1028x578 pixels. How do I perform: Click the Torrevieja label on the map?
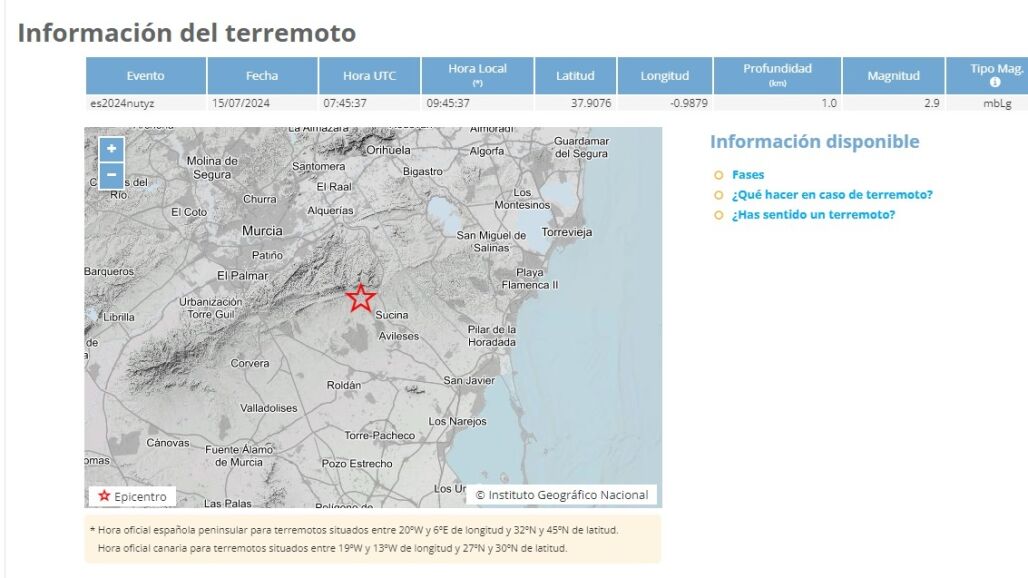coord(567,232)
